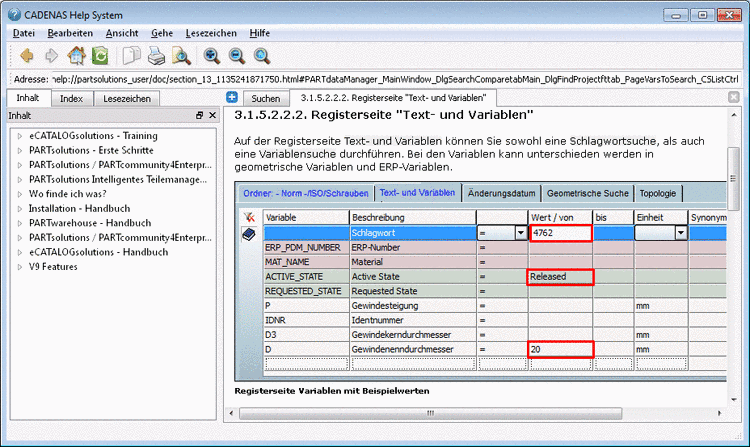Switch to the Lesezeichen sidebar tab

pyautogui.click(x=127, y=98)
